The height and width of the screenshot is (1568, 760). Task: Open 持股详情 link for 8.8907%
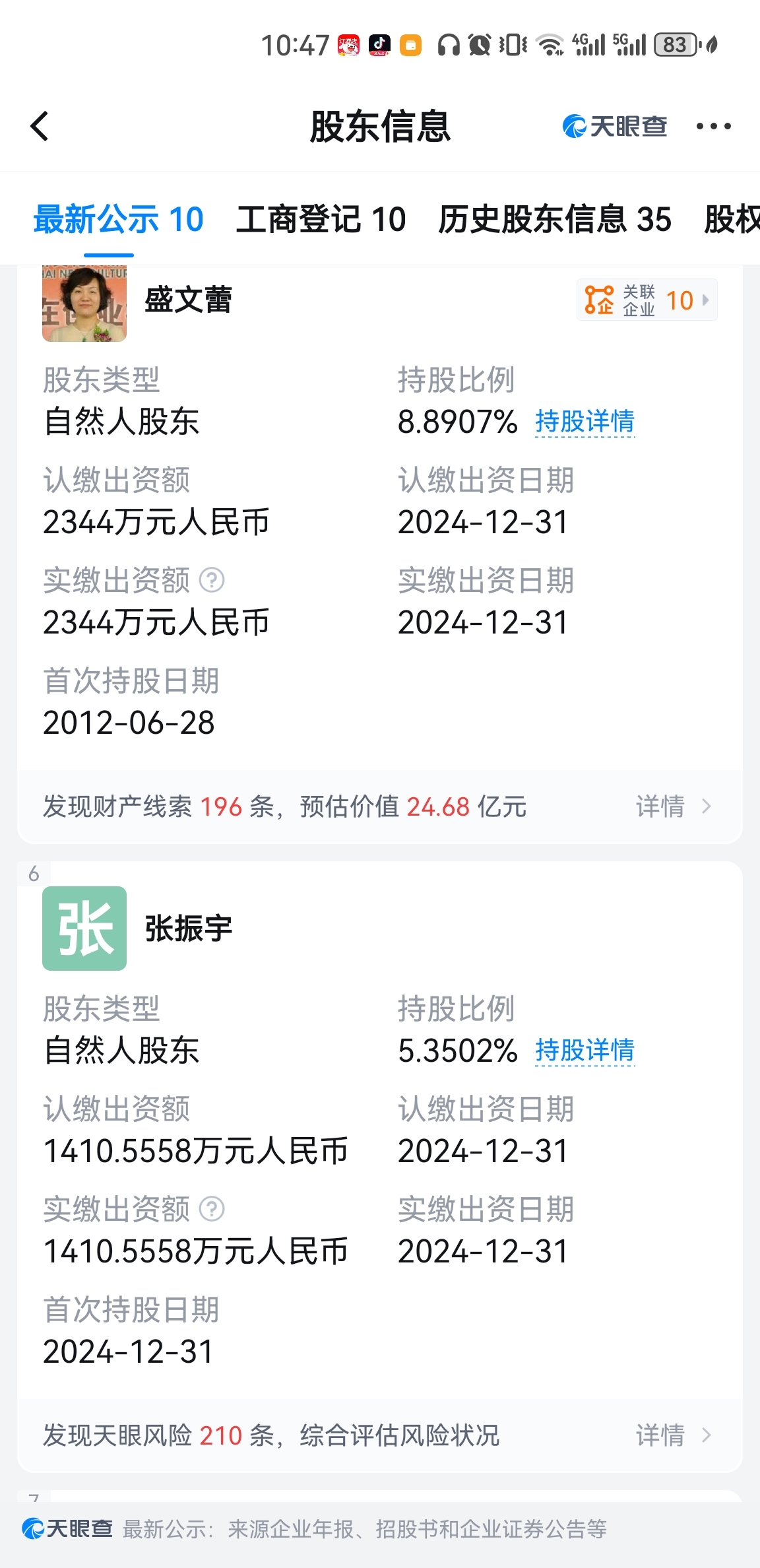[585, 422]
